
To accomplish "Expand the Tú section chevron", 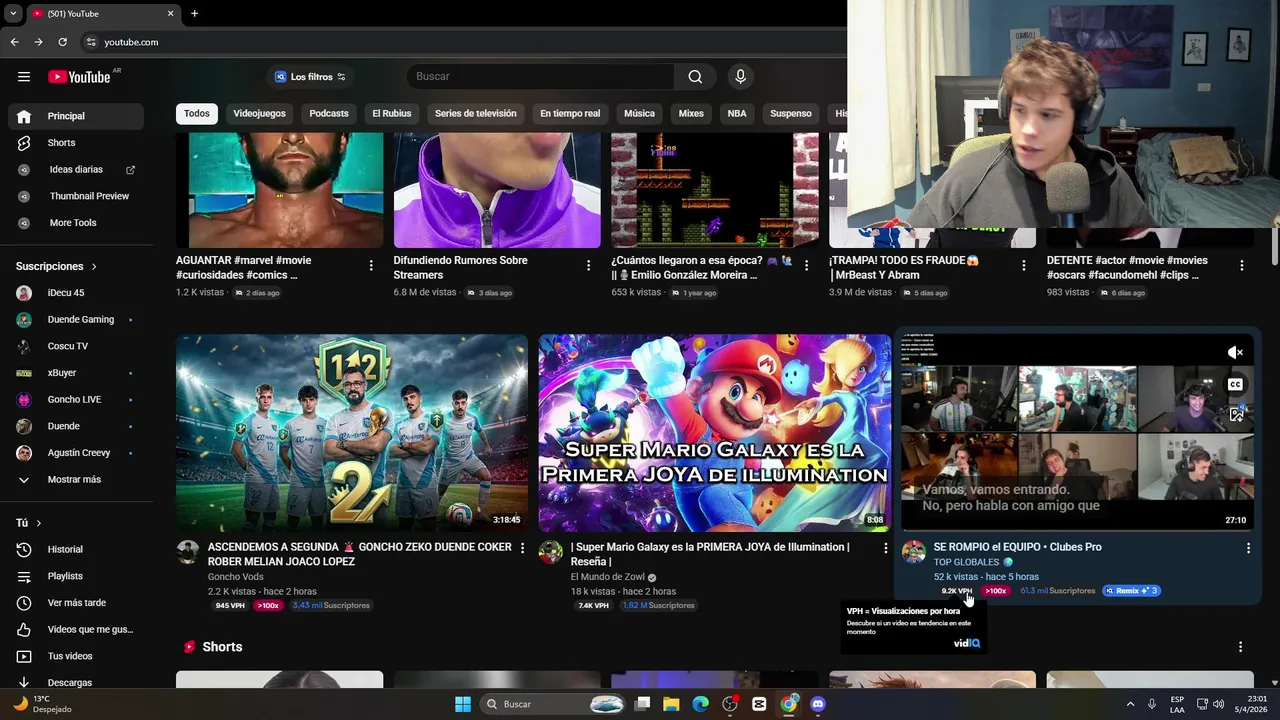I will point(39,523).
